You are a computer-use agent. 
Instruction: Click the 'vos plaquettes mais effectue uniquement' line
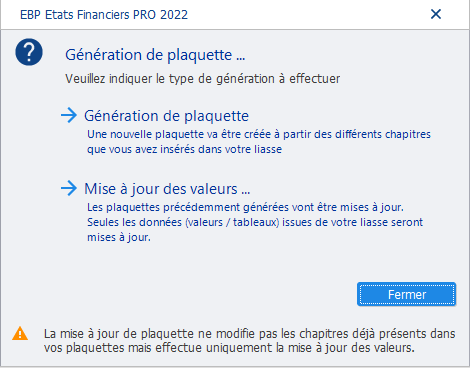(229, 348)
